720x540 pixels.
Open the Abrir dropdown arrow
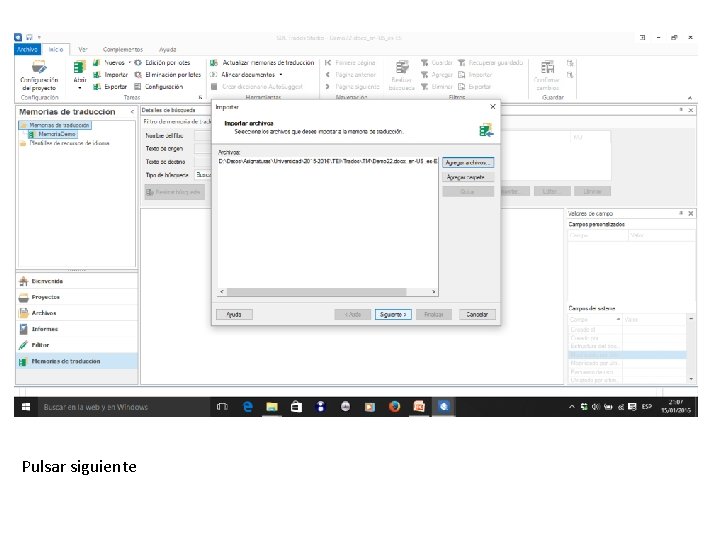[x=80, y=88]
